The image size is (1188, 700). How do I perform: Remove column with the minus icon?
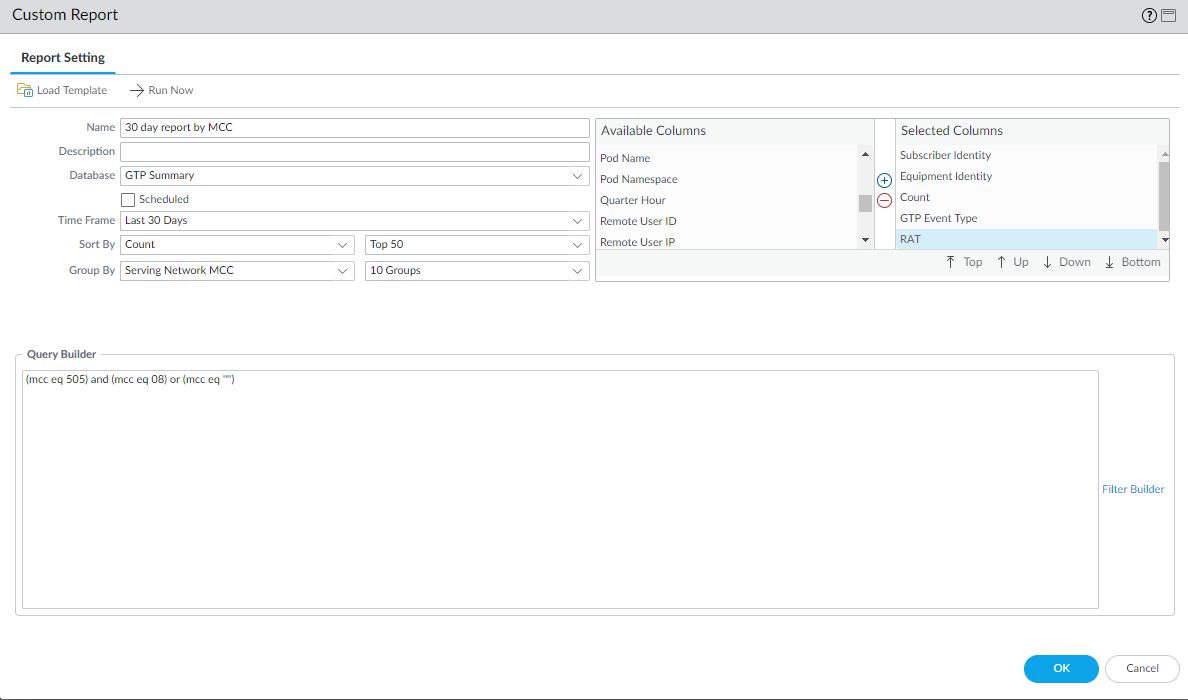coord(884,200)
